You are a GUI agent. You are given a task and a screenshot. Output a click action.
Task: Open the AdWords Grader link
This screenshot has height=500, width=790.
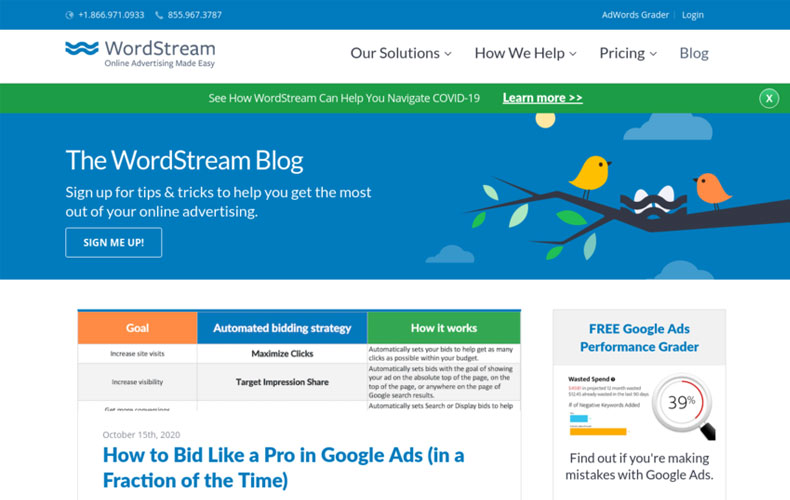(635, 15)
